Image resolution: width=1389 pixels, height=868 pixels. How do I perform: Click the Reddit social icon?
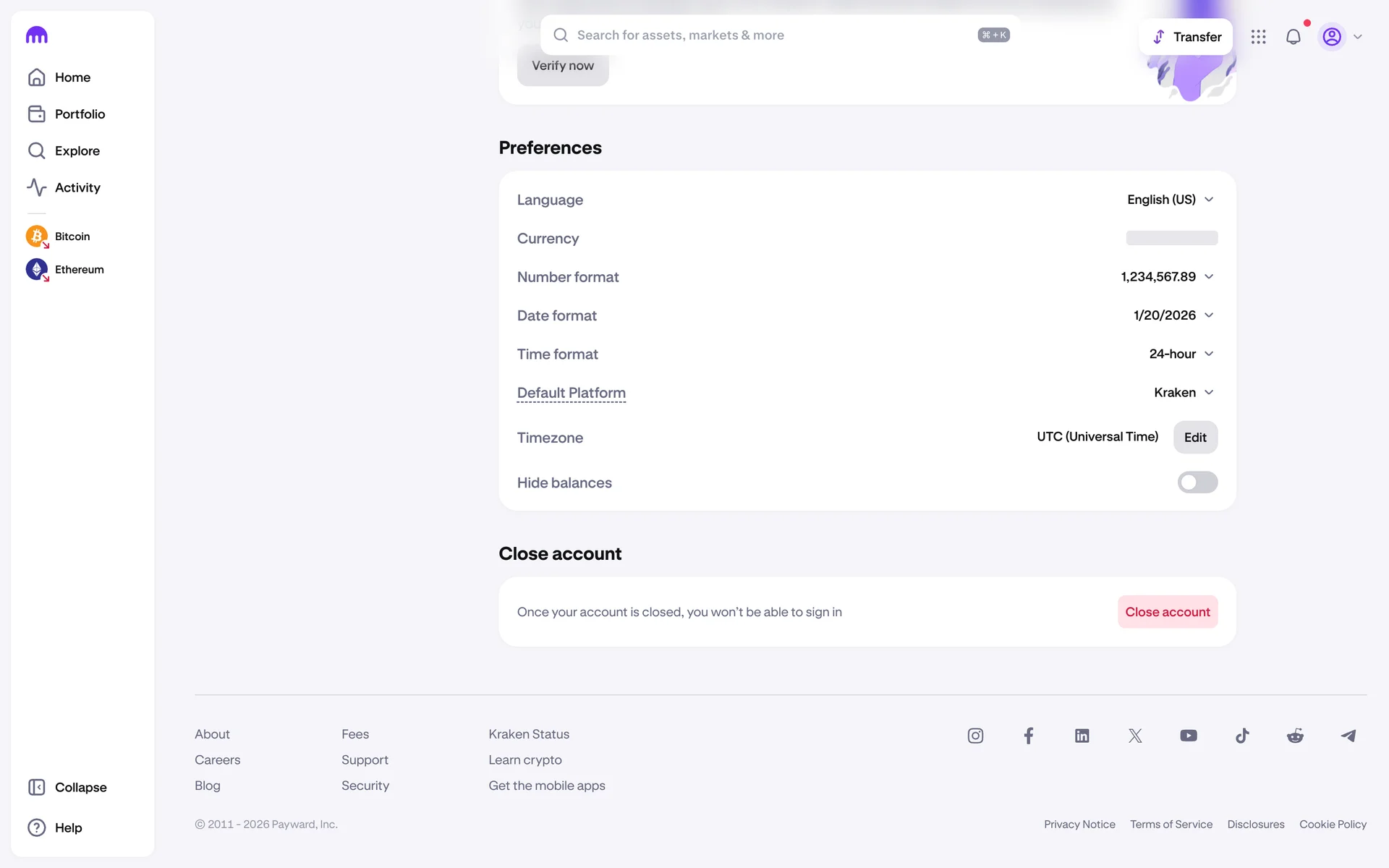(x=1295, y=736)
